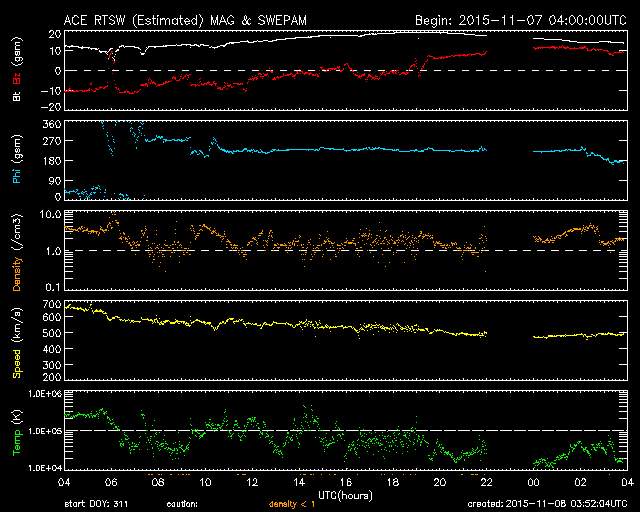This screenshot has height=512, width=640.
Task: Click the 'ACE RTSW (Estimated) MAG & SWEPAM' title
Action: click(x=185, y=20)
